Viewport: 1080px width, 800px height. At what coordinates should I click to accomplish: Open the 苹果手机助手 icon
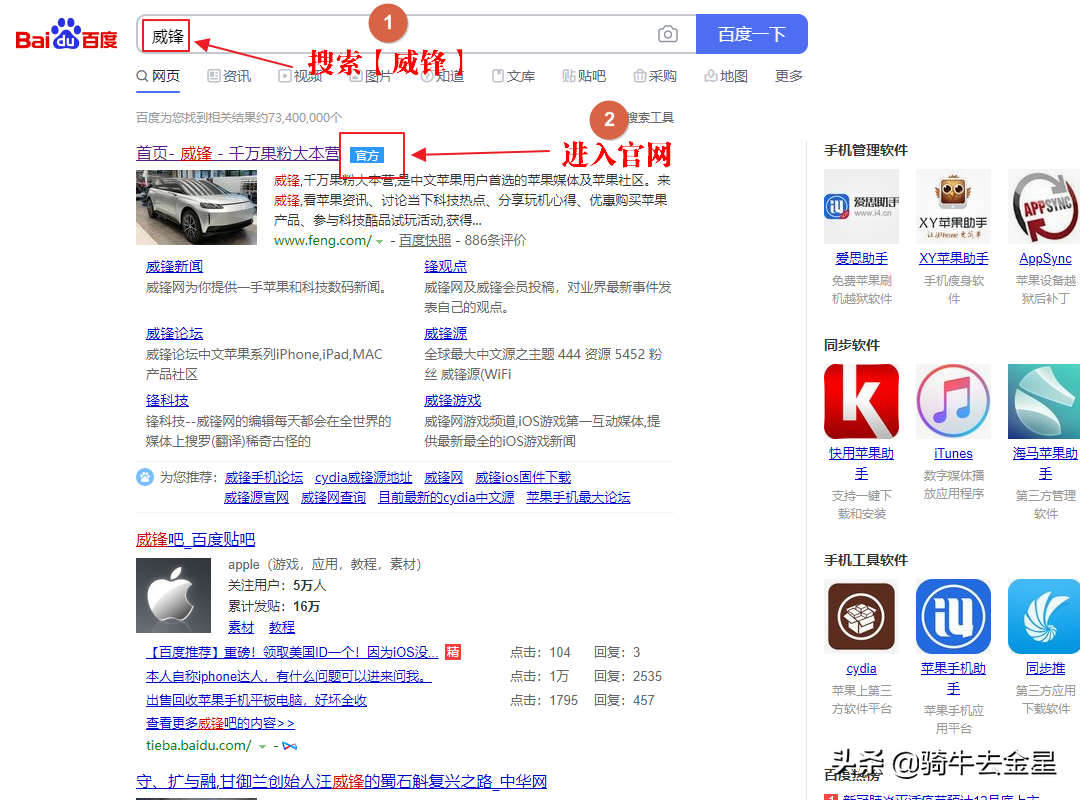pyautogui.click(x=952, y=616)
